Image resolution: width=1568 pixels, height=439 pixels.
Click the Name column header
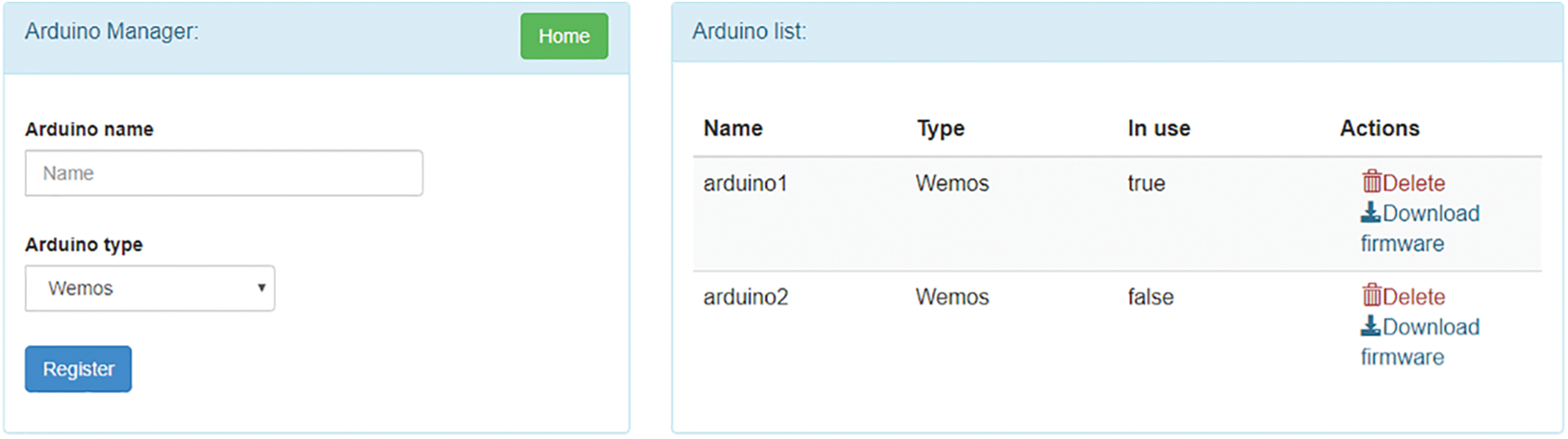tap(733, 129)
